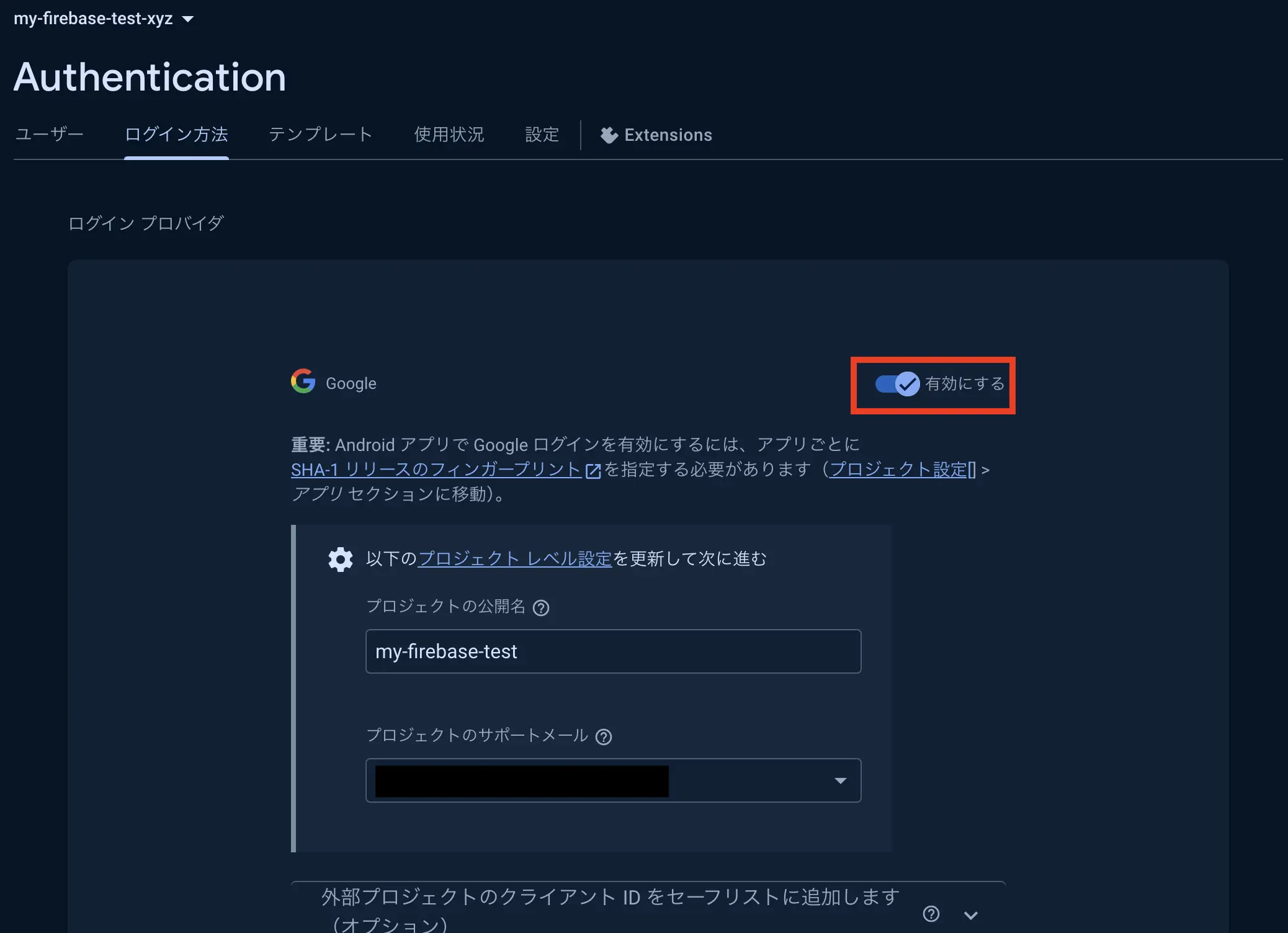
Task: Click the Extensions tab icon
Action: (x=607, y=135)
